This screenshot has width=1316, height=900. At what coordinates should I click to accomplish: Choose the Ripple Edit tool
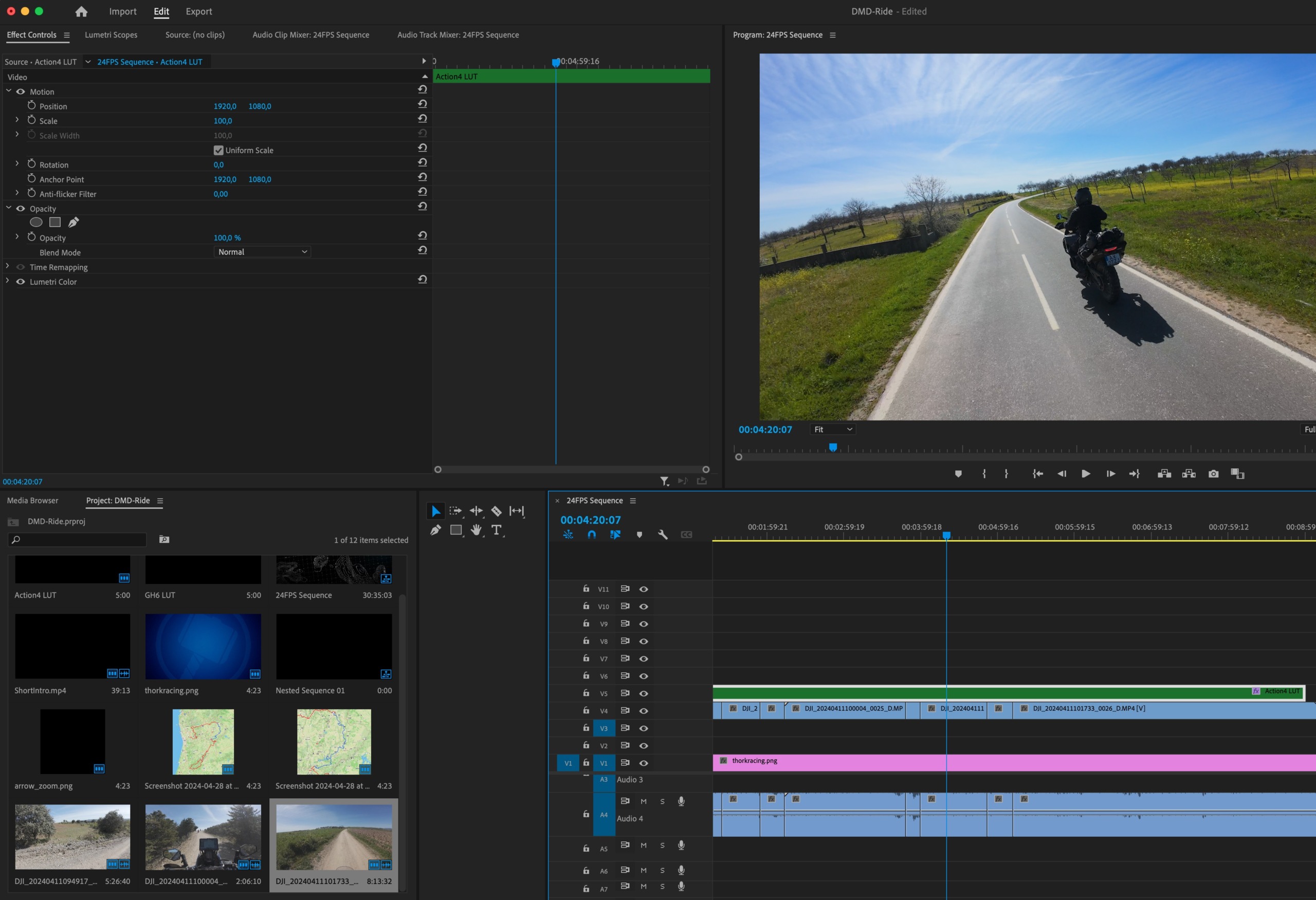476,511
